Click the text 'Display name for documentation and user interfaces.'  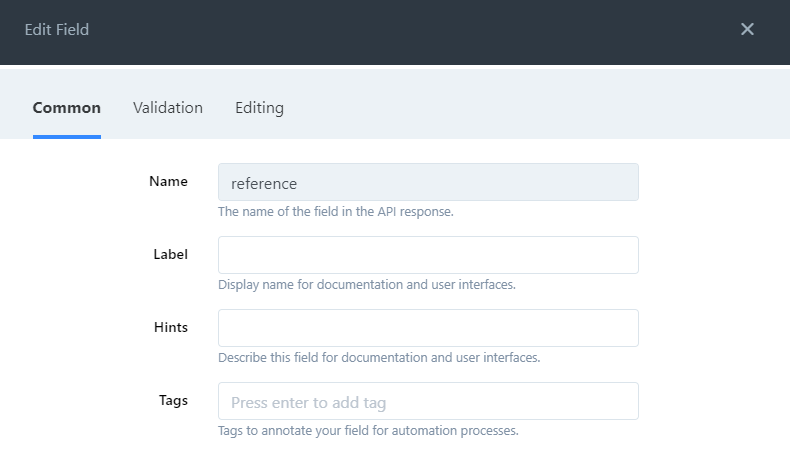(367, 285)
